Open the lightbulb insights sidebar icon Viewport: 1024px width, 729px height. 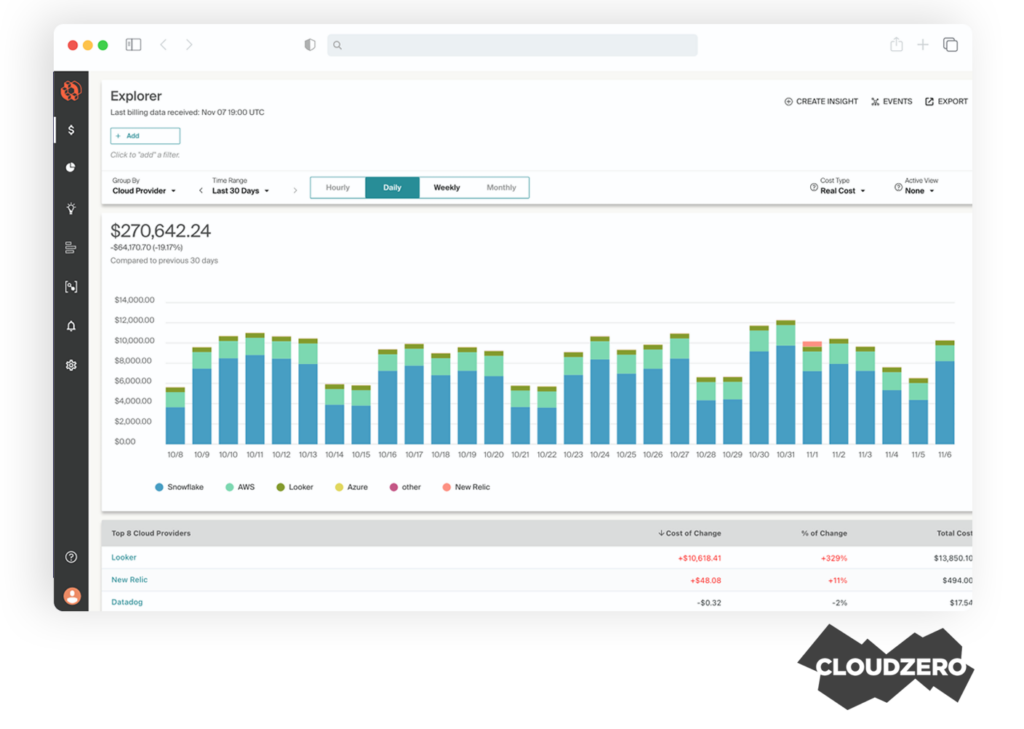coord(71,208)
